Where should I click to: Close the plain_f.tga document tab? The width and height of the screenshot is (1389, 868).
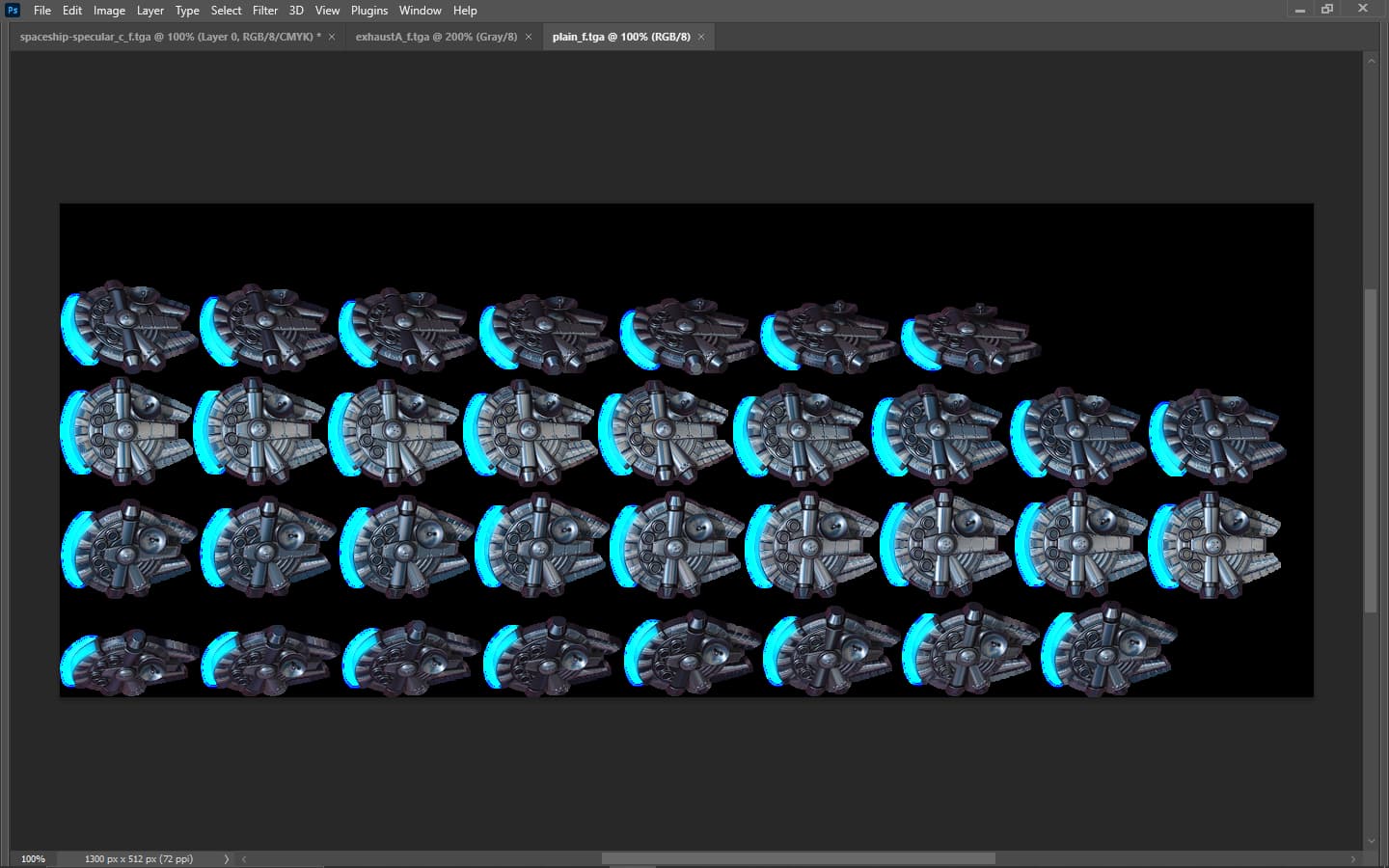pos(701,37)
